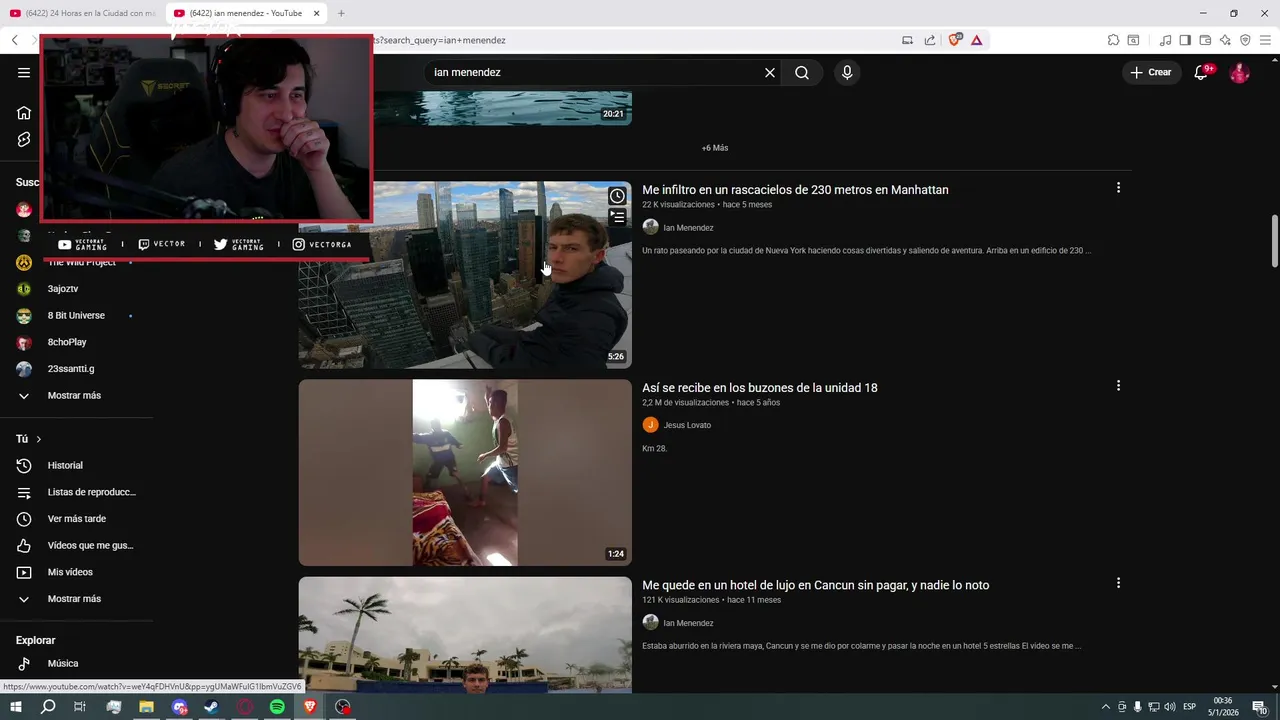
Task: Click the Brave Rewards triangle icon
Action: pos(977,40)
